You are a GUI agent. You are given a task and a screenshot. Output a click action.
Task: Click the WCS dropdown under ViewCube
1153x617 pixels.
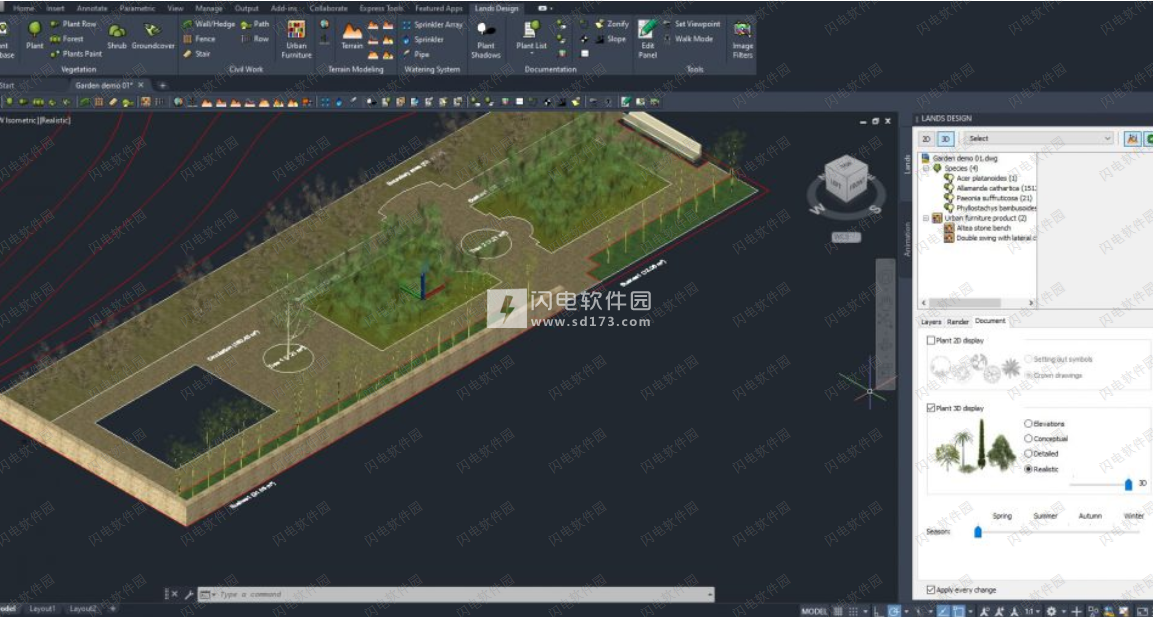coord(846,237)
